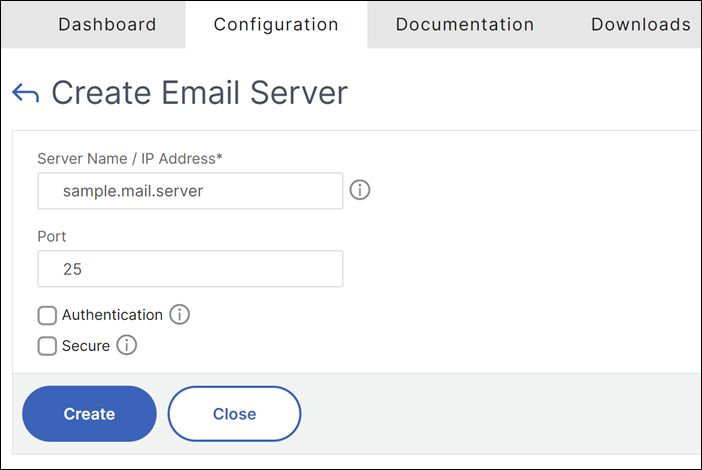The image size is (702, 470).
Task: Click the back arrow beside Create Email Server
Action: point(26,93)
